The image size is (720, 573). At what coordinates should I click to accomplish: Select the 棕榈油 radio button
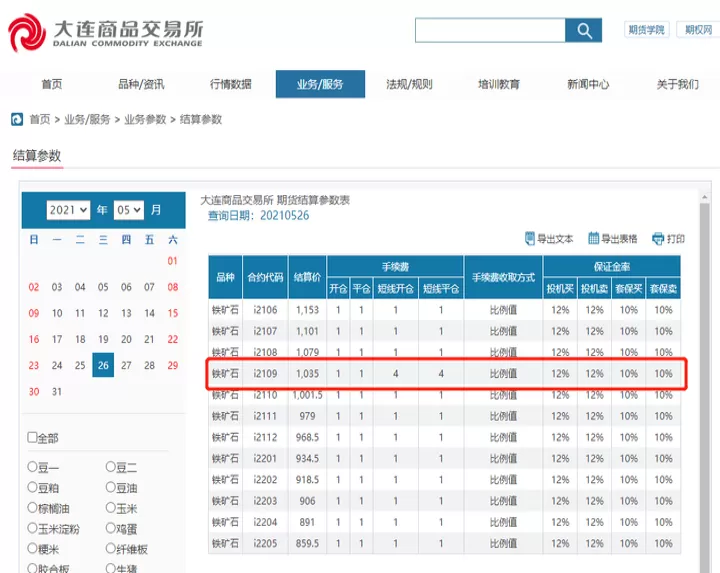click(32, 507)
